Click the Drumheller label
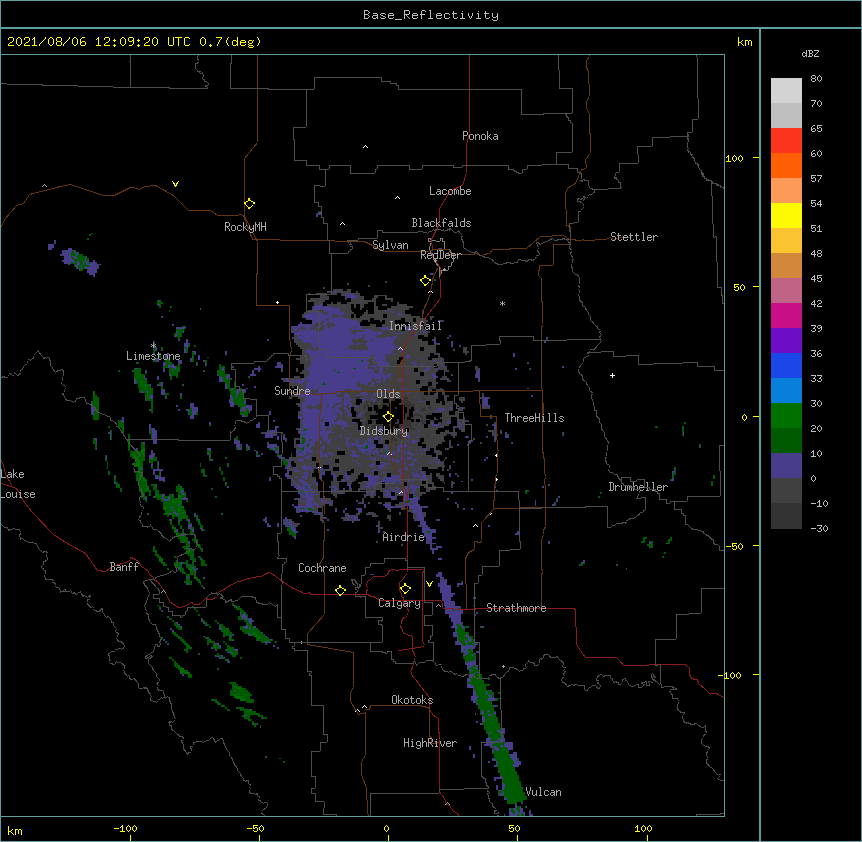 (x=638, y=487)
